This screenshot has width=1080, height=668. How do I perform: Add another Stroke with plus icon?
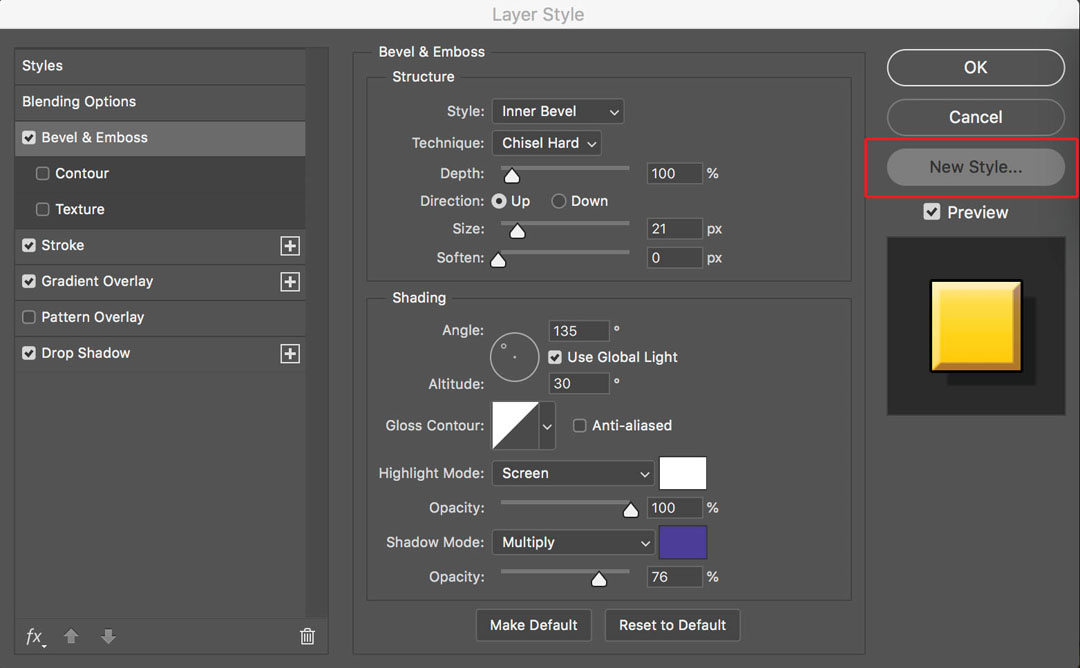[290, 246]
